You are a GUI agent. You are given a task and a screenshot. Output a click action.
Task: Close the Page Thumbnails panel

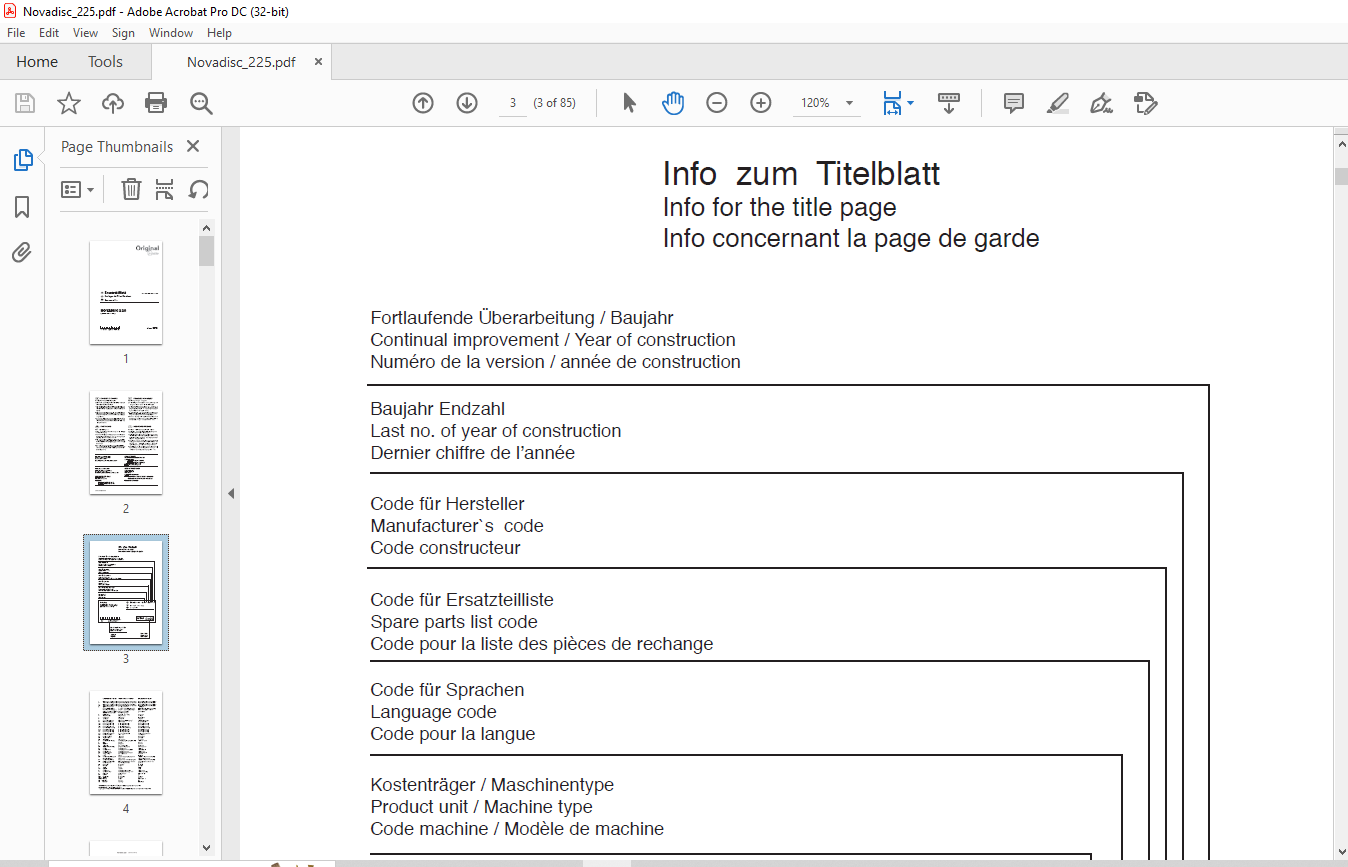193,146
